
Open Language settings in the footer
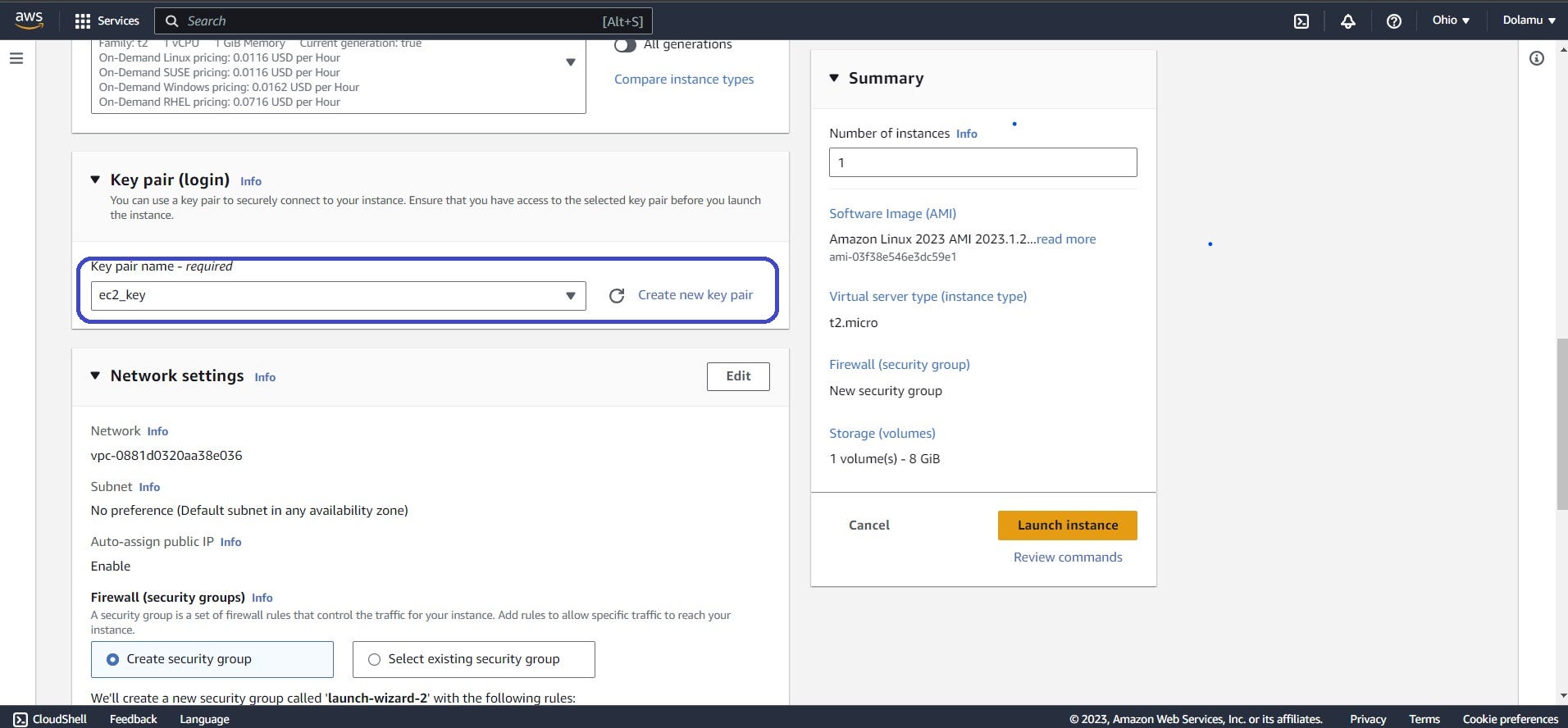[x=204, y=719]
